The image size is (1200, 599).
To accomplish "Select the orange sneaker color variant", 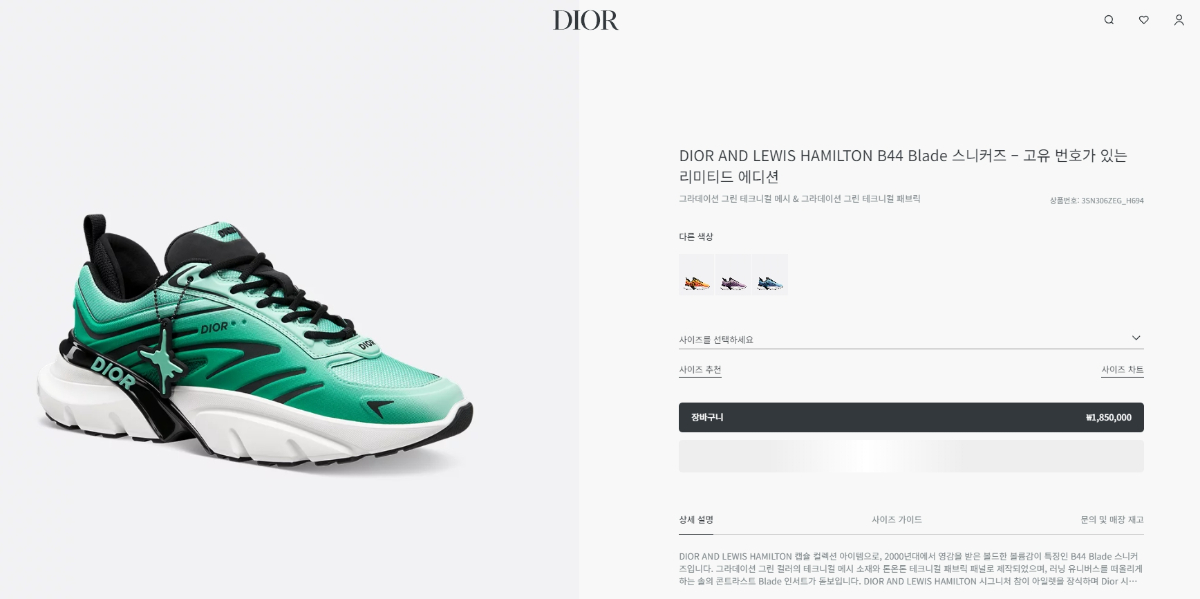I will pos(697,275).
